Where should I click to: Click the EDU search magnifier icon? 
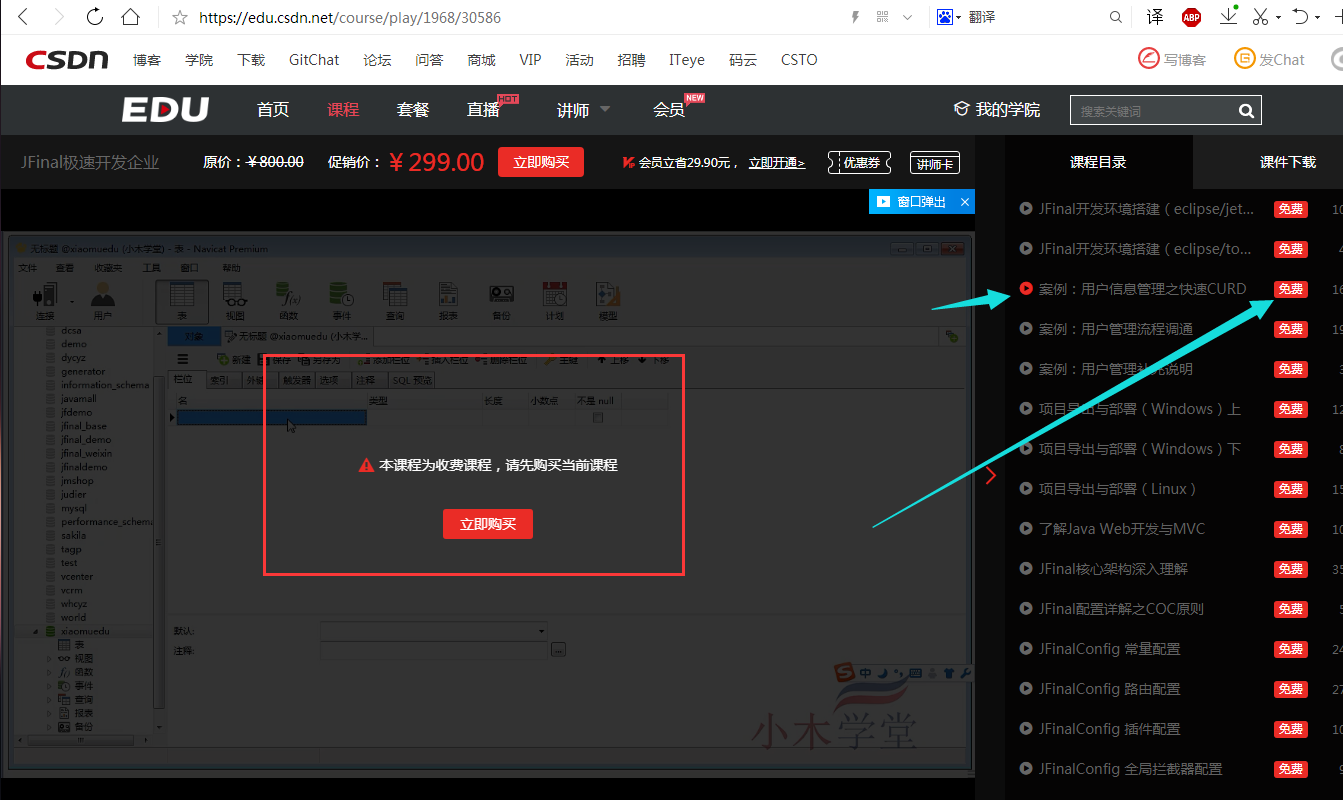(1246, 111)
